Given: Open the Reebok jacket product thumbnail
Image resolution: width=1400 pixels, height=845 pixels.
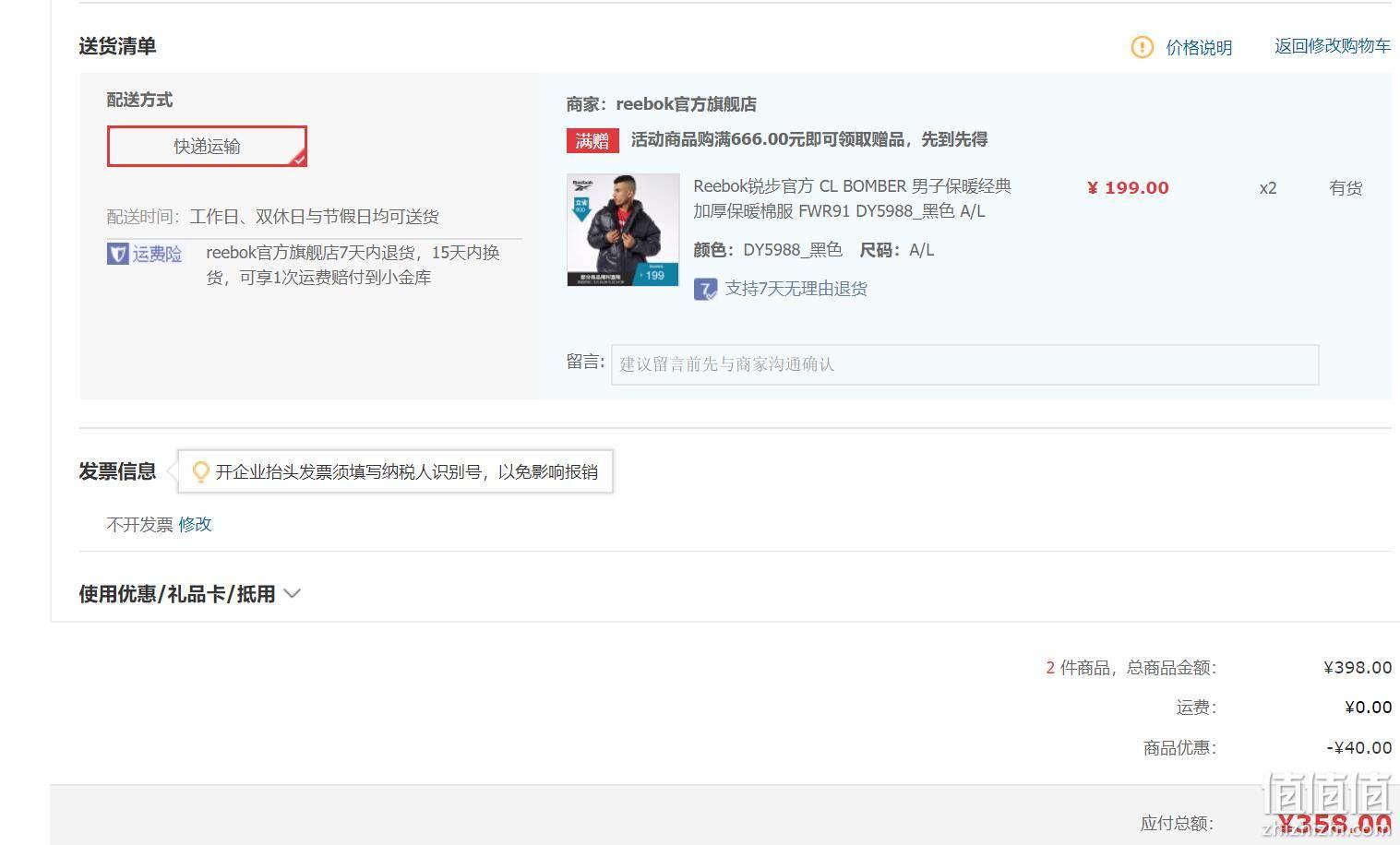Looking at the screenshot, I should pos(623,230).
